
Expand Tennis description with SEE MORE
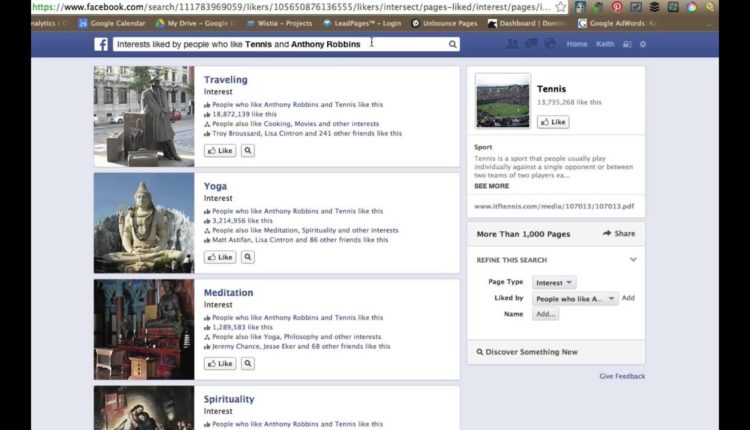(491, 186)
